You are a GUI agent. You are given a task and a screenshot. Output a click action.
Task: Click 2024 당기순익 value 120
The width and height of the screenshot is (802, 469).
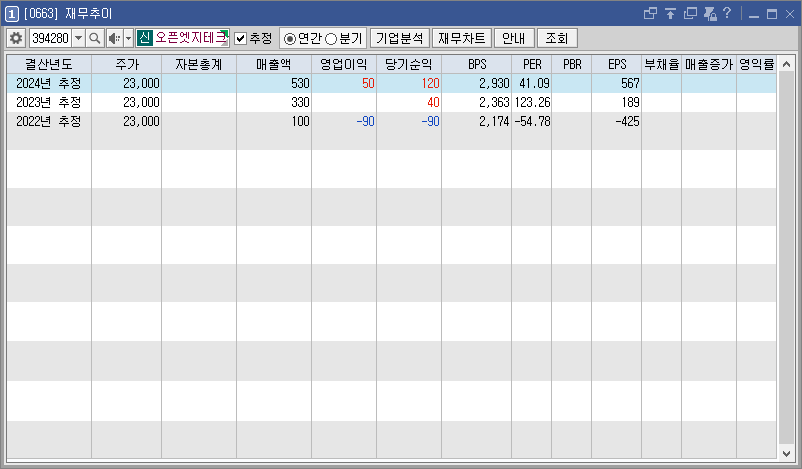(x=431, y=83)
